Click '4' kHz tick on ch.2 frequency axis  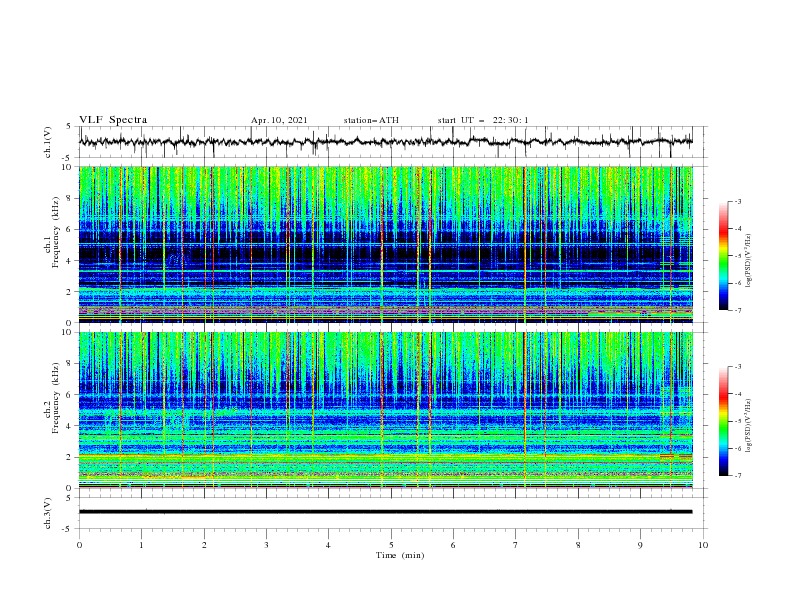tap(70, 426)
